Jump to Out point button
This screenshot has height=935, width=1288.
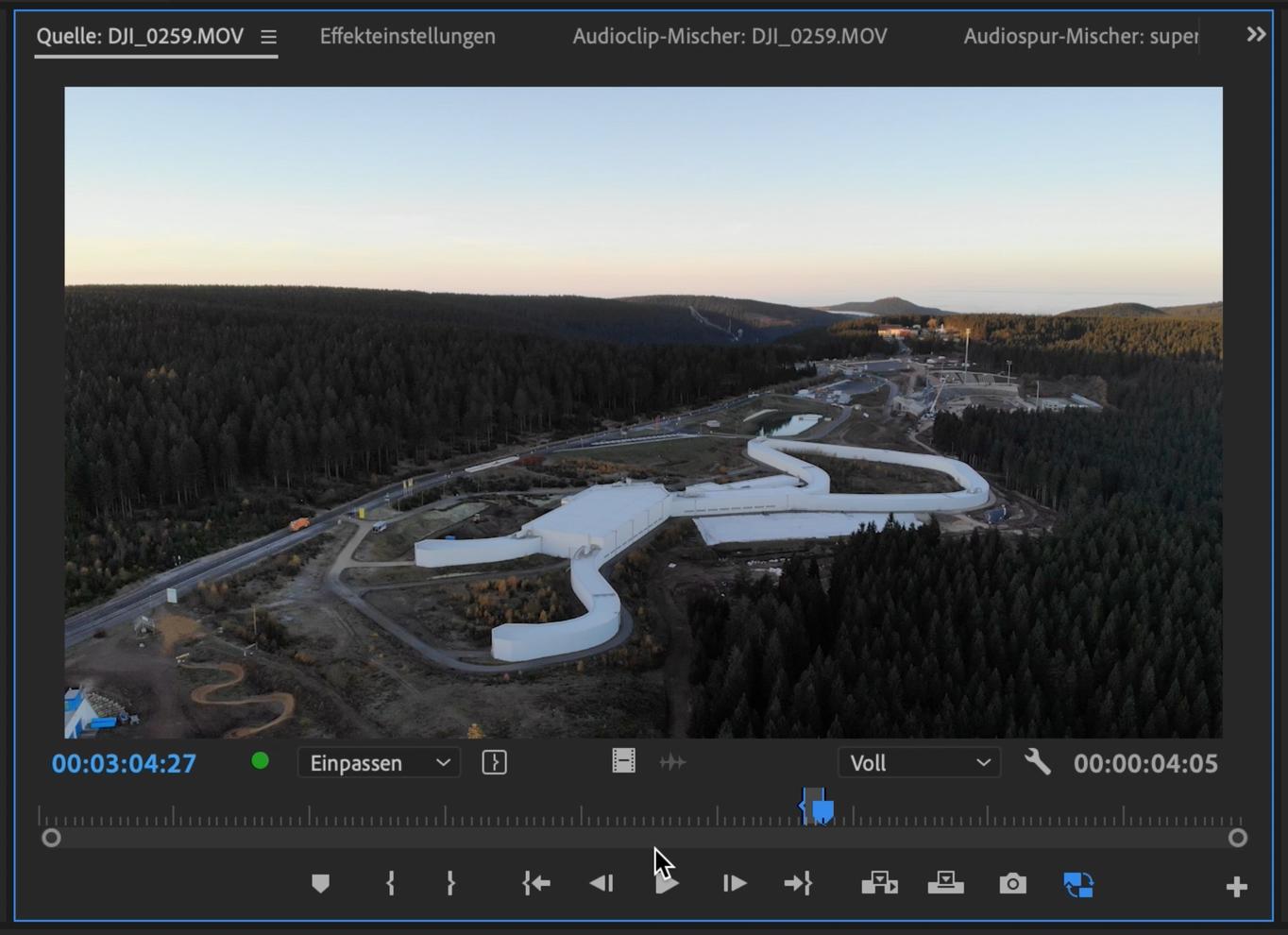(798, 884)
